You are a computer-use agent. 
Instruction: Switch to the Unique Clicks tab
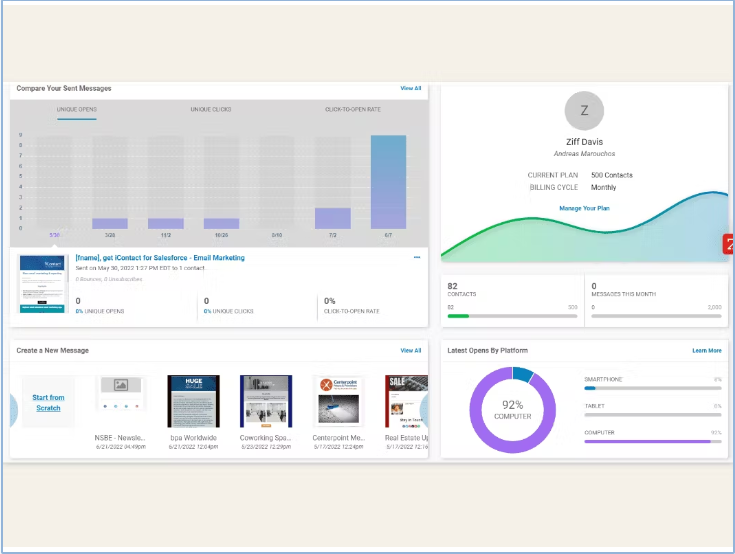[x=210, y=109]
